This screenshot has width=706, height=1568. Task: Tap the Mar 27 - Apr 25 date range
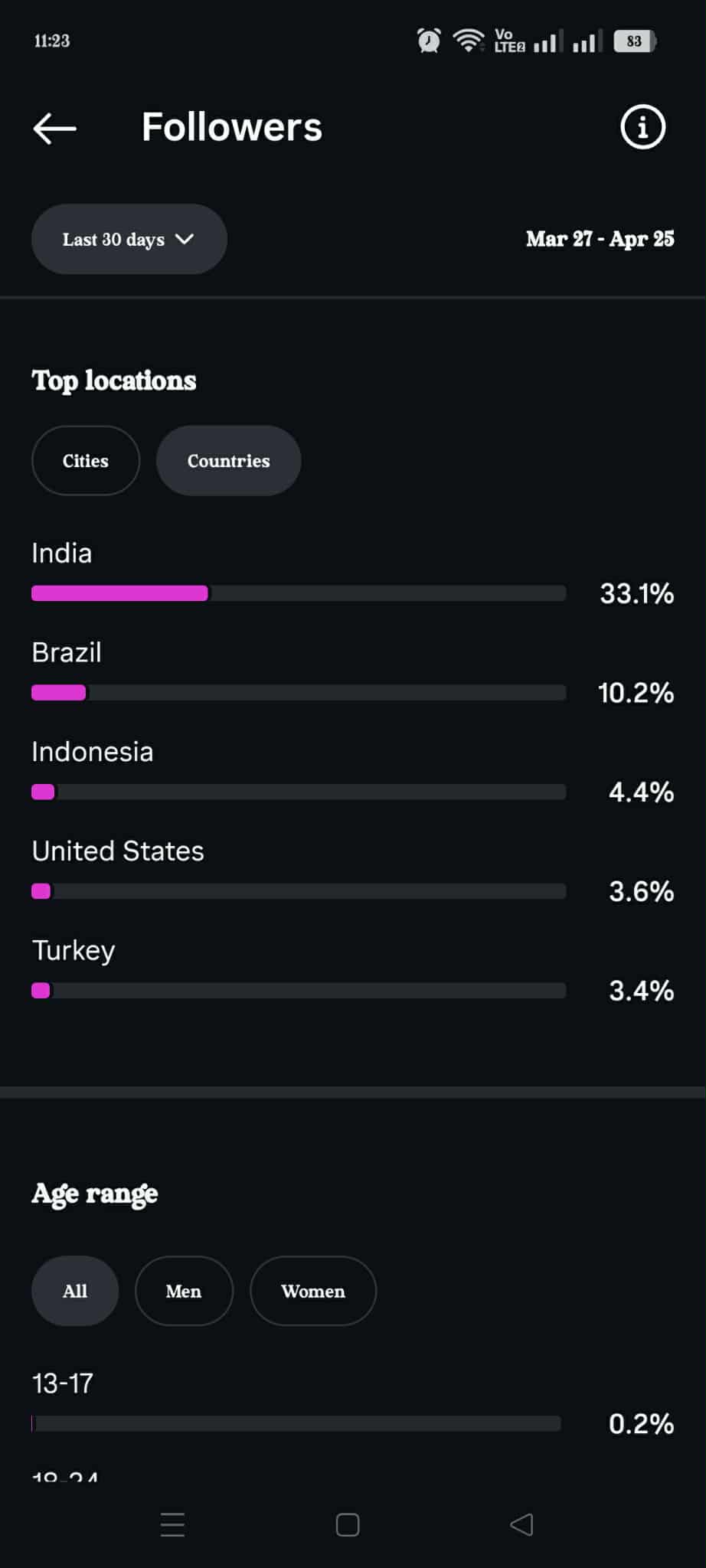[600, 239]
